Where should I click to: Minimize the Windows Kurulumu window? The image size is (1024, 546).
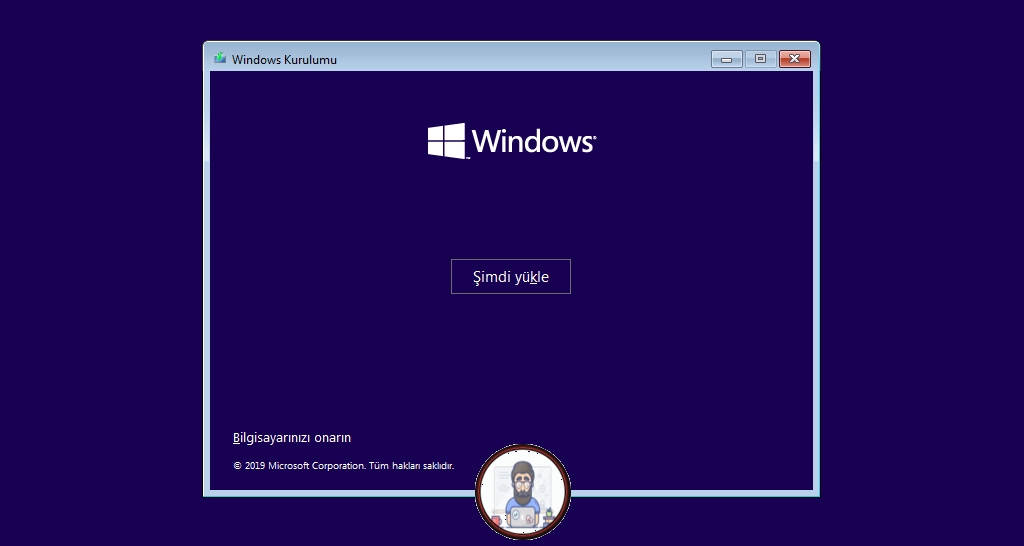(727, 59)
